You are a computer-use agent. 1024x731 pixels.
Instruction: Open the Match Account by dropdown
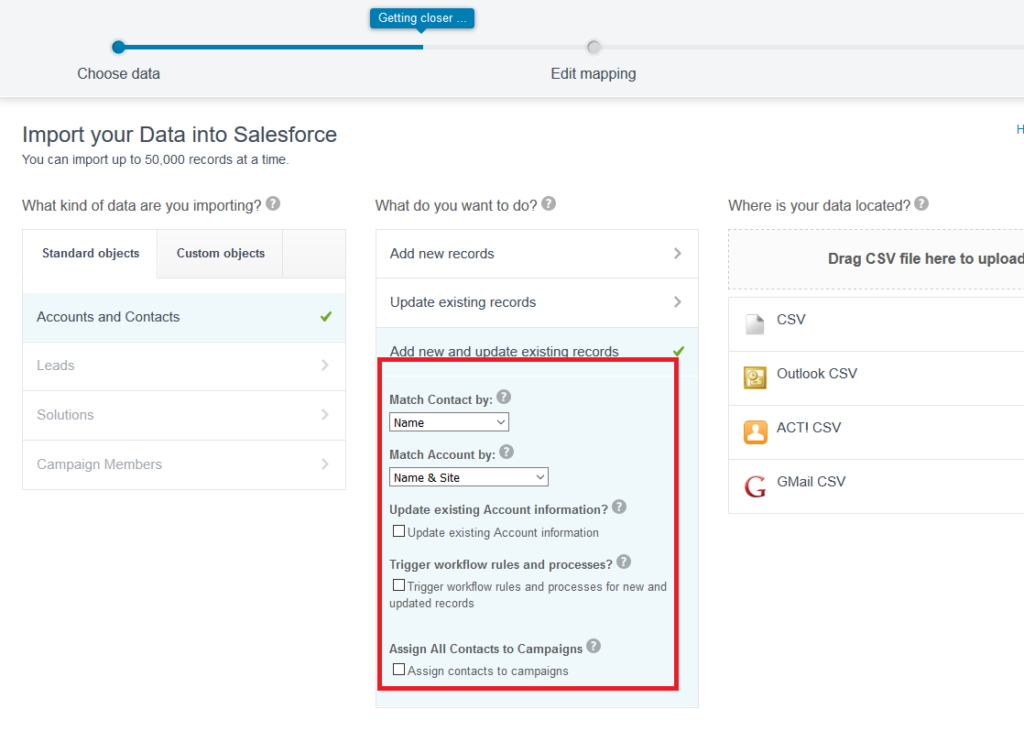coord(468,478)
